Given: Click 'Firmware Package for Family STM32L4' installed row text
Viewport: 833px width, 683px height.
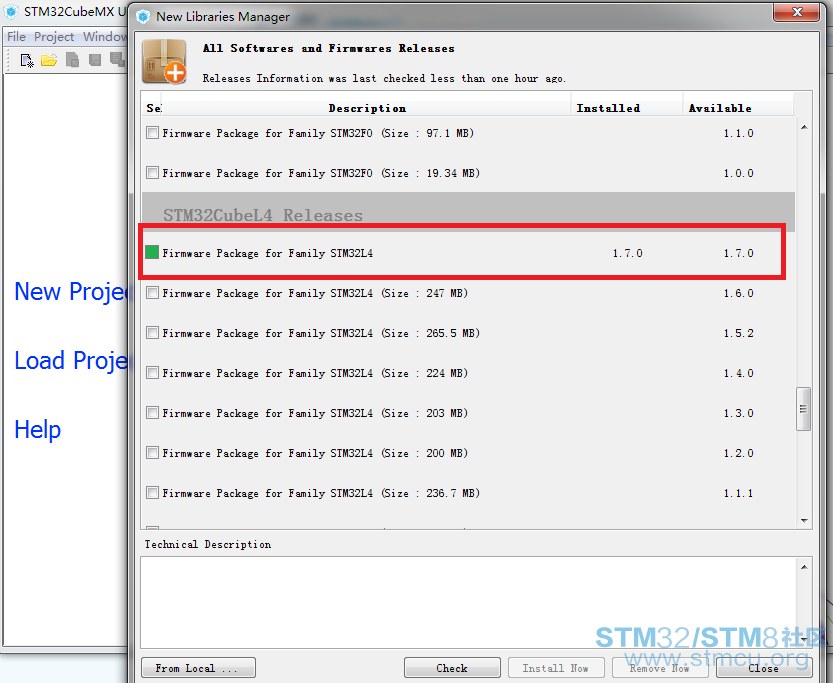Looking at the screenshot, I should tap(268, 253).
